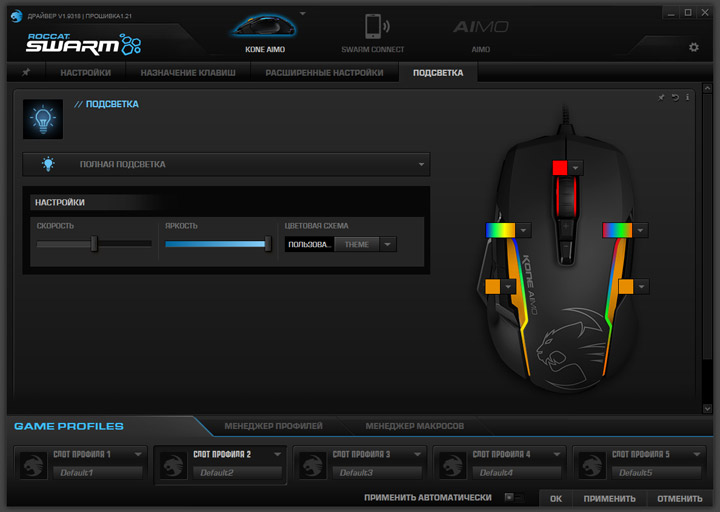
Task: Click scrollbar up arrow in lighting panel
Action: click(x=707, y=88)
